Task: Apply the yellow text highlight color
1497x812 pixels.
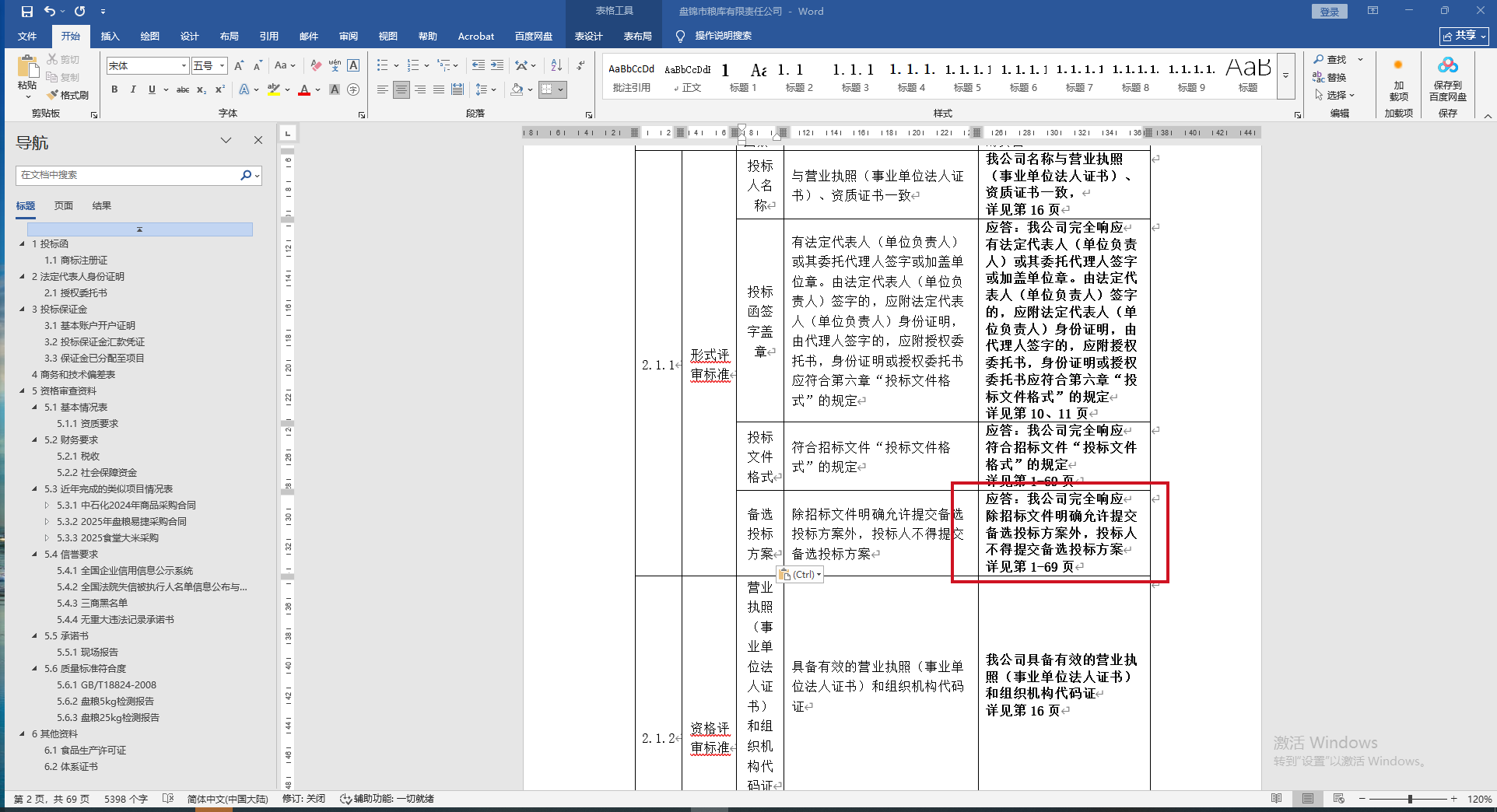Action: point(273,89)
